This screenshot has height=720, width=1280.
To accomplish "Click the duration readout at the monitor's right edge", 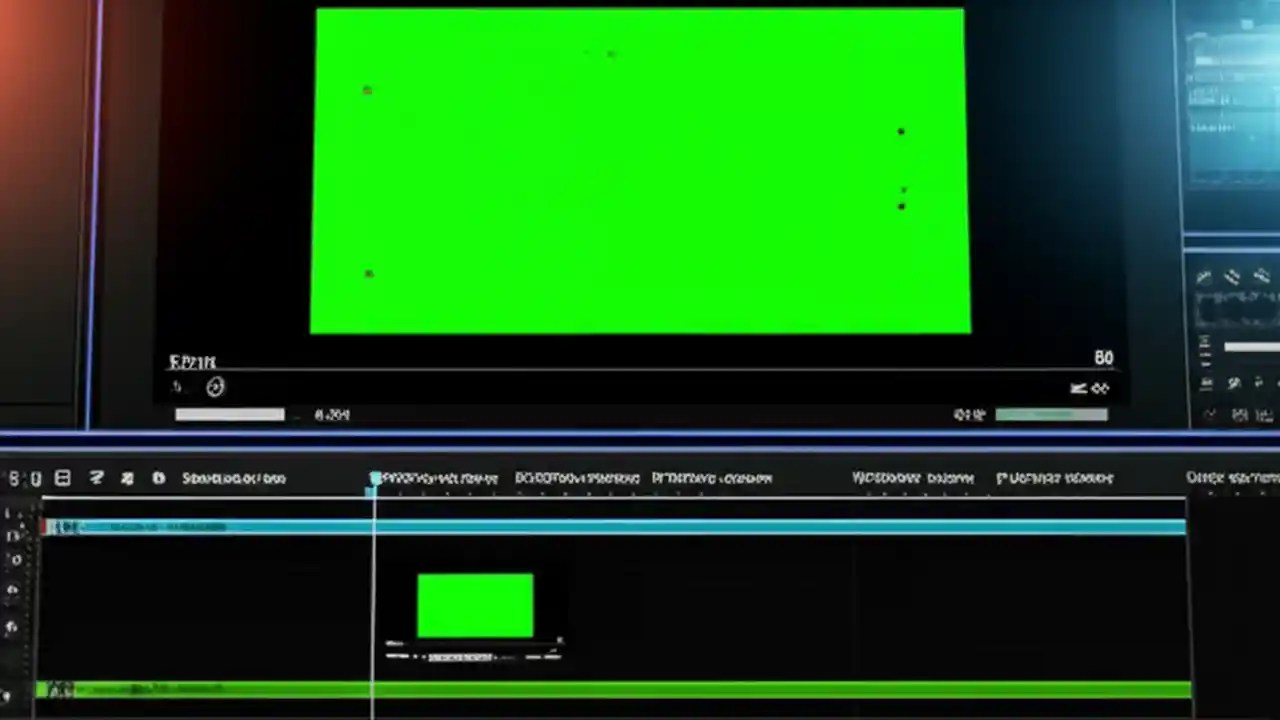I will 1103,357.
